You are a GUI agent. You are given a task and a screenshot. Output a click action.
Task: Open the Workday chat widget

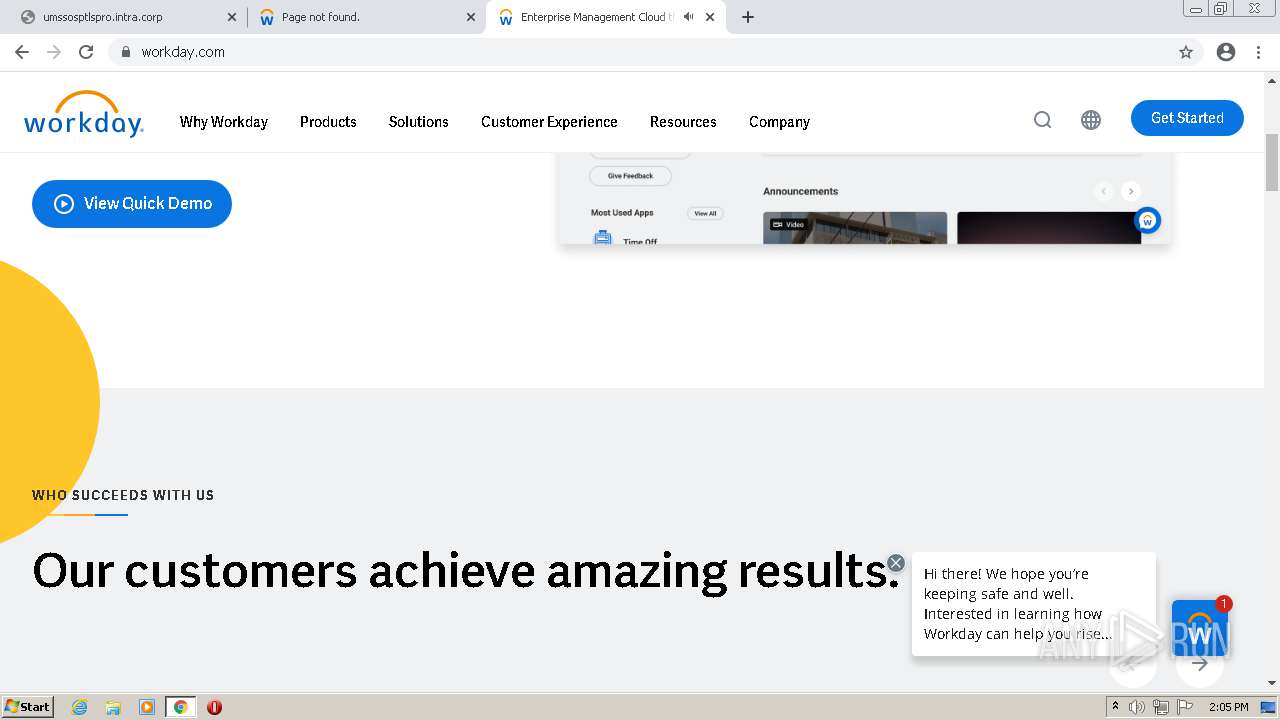[x=1200, y=628]
